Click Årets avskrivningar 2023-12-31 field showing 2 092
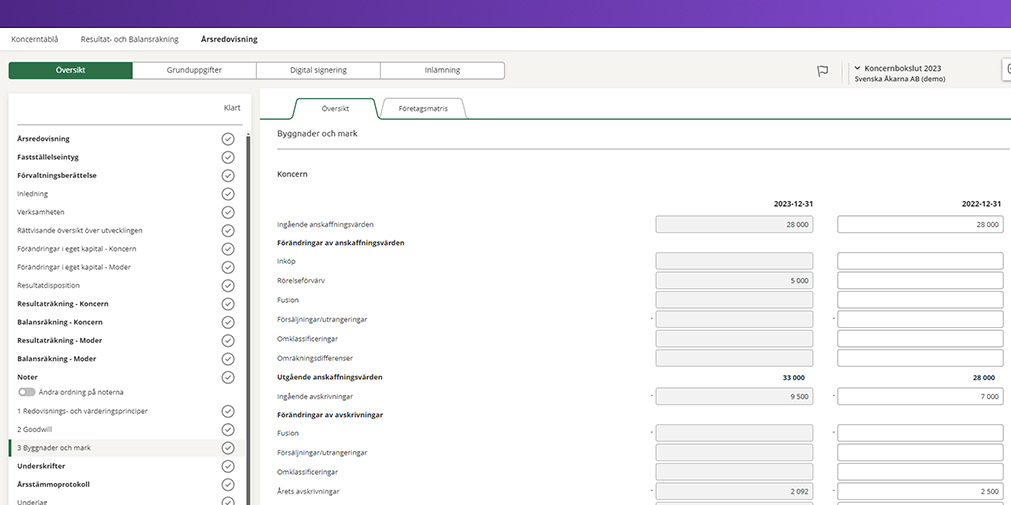The width and height of the screenshot is (1011, 505). coord(734,491)
